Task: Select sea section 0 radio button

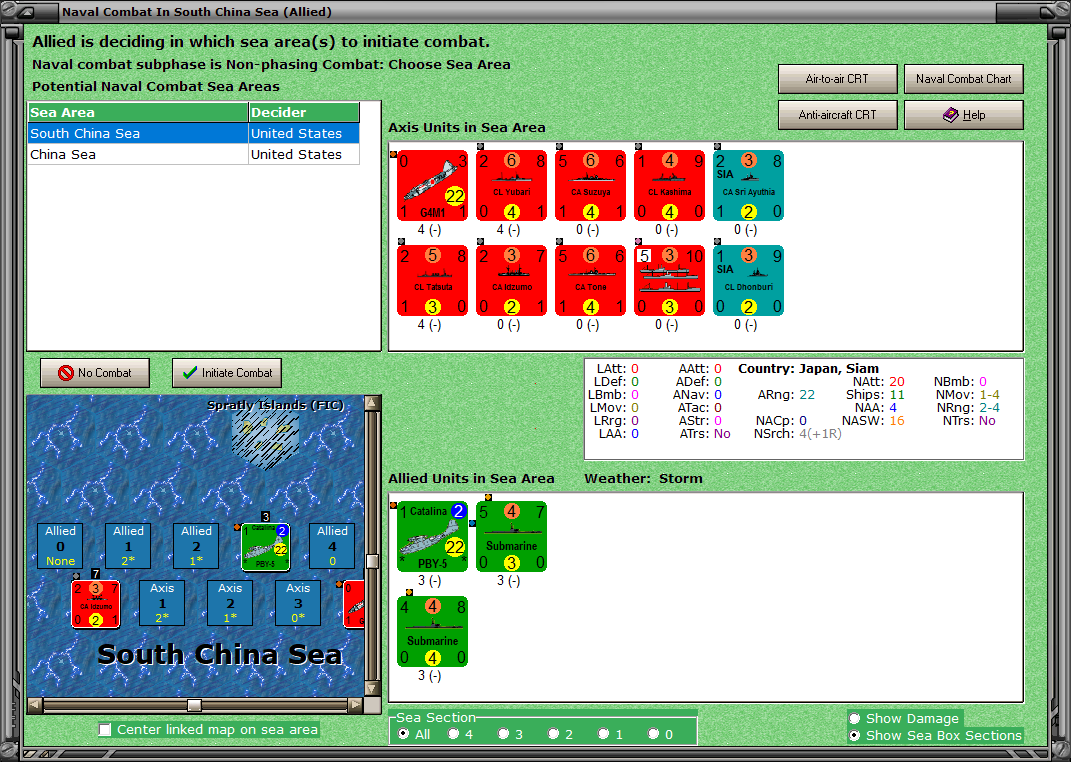Action: [x=654, y=734]
